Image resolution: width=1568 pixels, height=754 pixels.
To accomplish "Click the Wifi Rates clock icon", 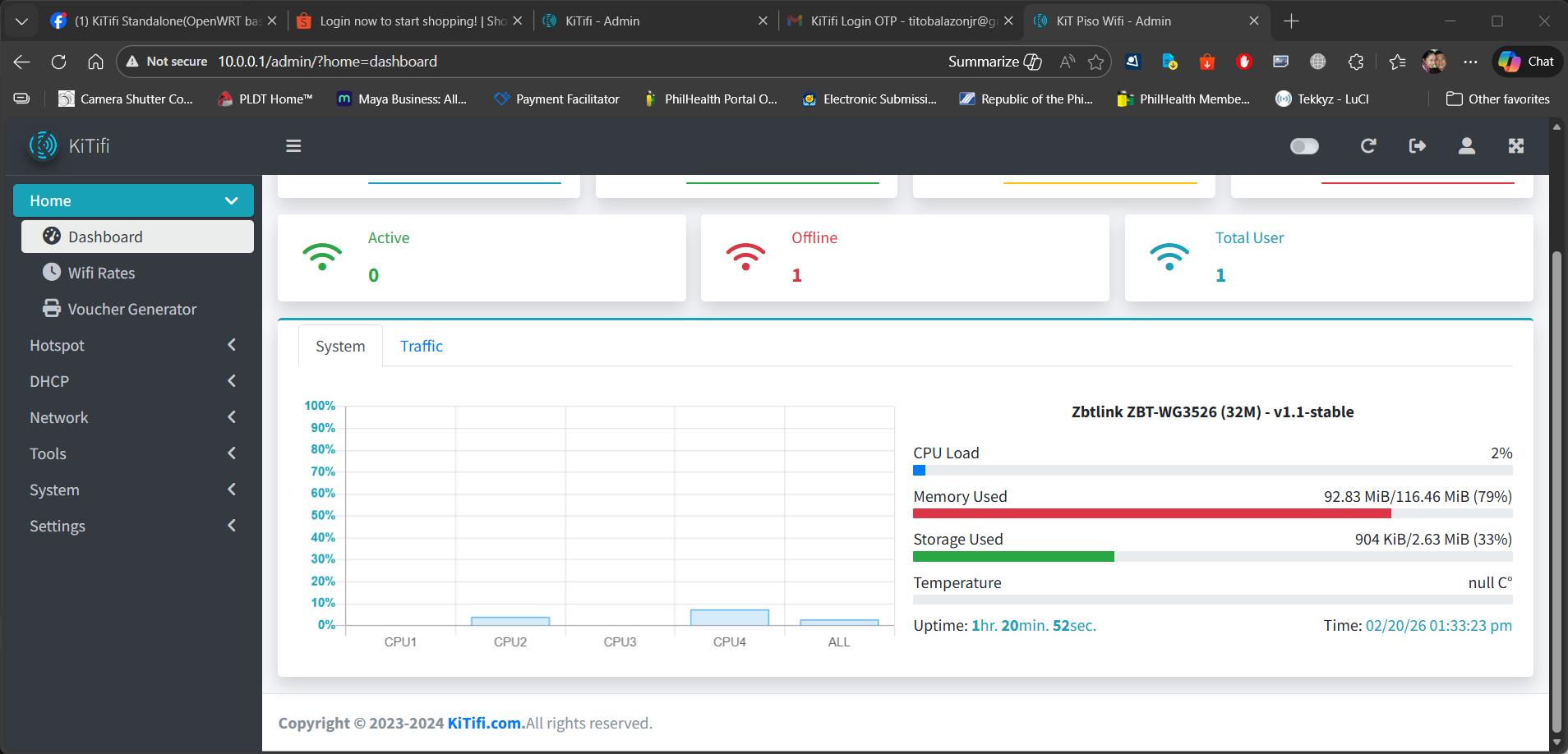I will pyautogui.click(x=52, y=272).
